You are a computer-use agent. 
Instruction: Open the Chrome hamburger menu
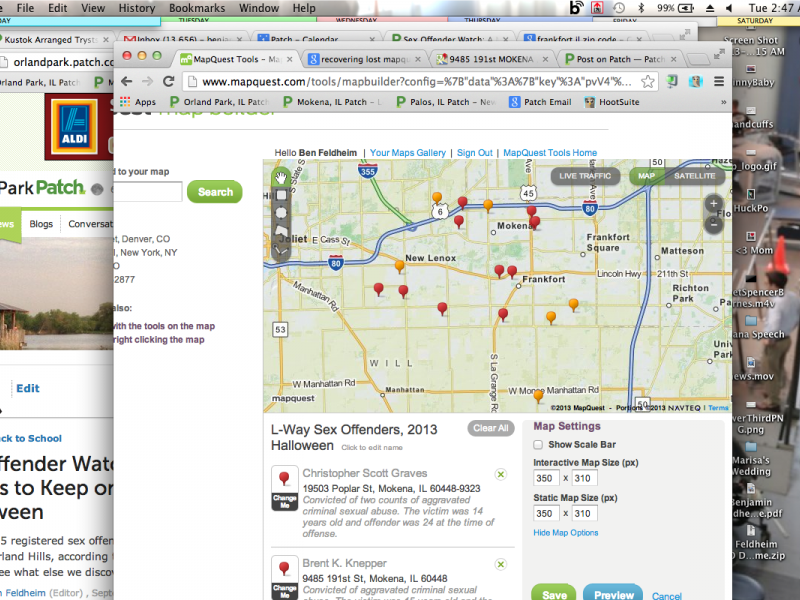pyautogui.click(x=719, y=82)
